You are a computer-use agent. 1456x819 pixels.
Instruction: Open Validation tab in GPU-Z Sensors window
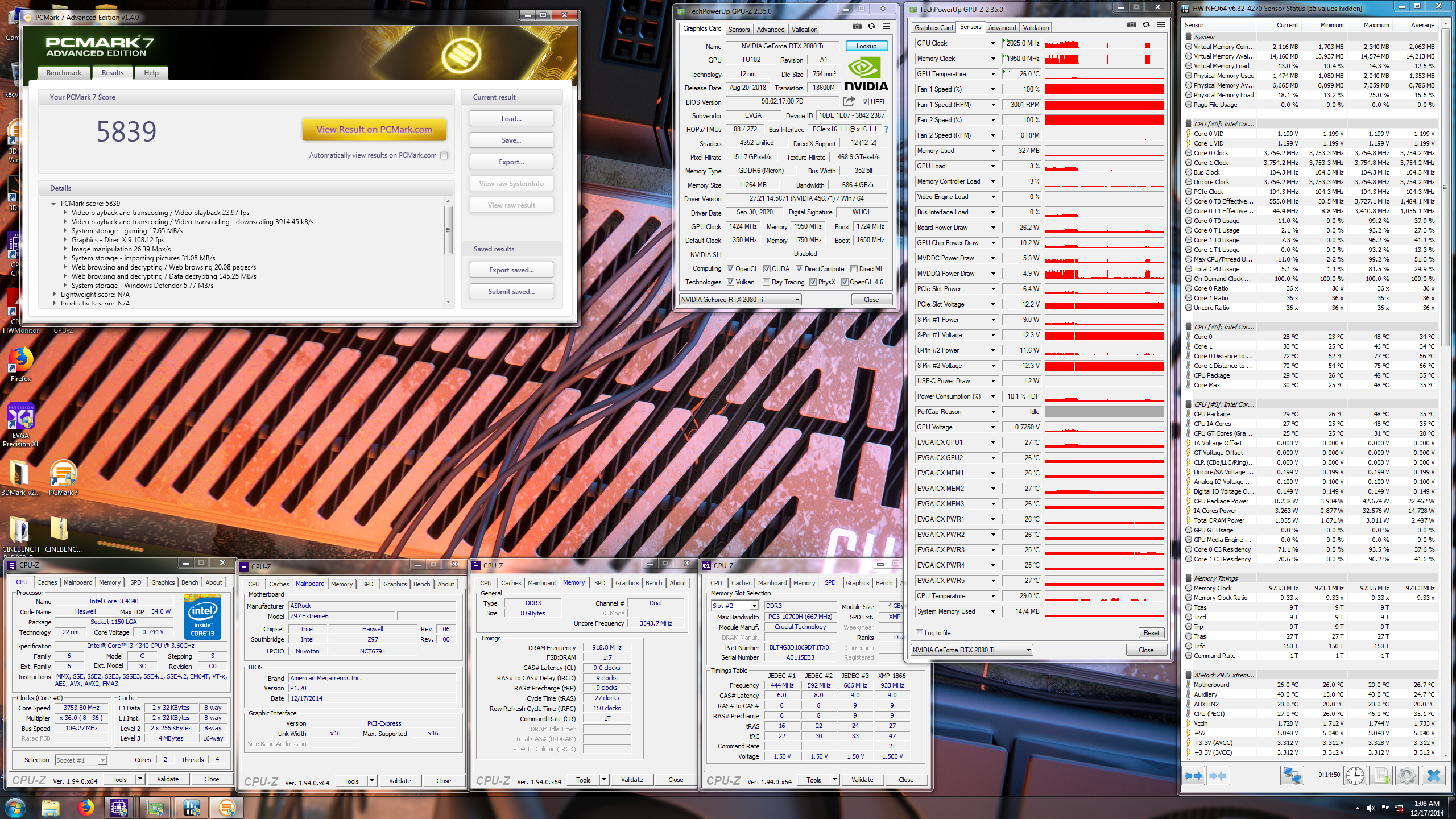click(x=1036, y=28)
